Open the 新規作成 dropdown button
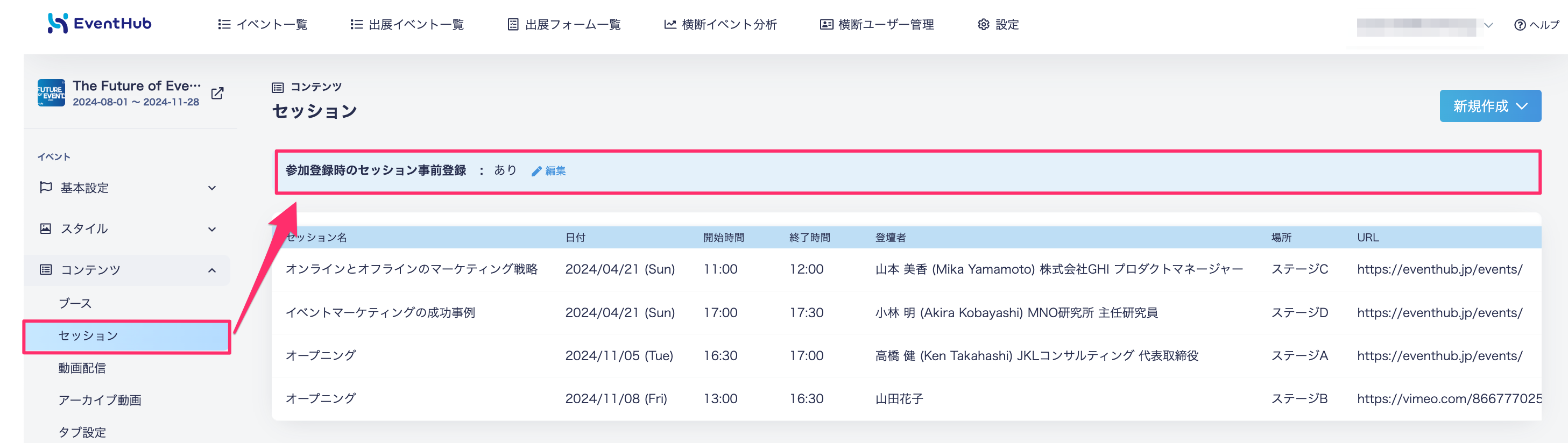1568x443 pixels. (1489, 106)
